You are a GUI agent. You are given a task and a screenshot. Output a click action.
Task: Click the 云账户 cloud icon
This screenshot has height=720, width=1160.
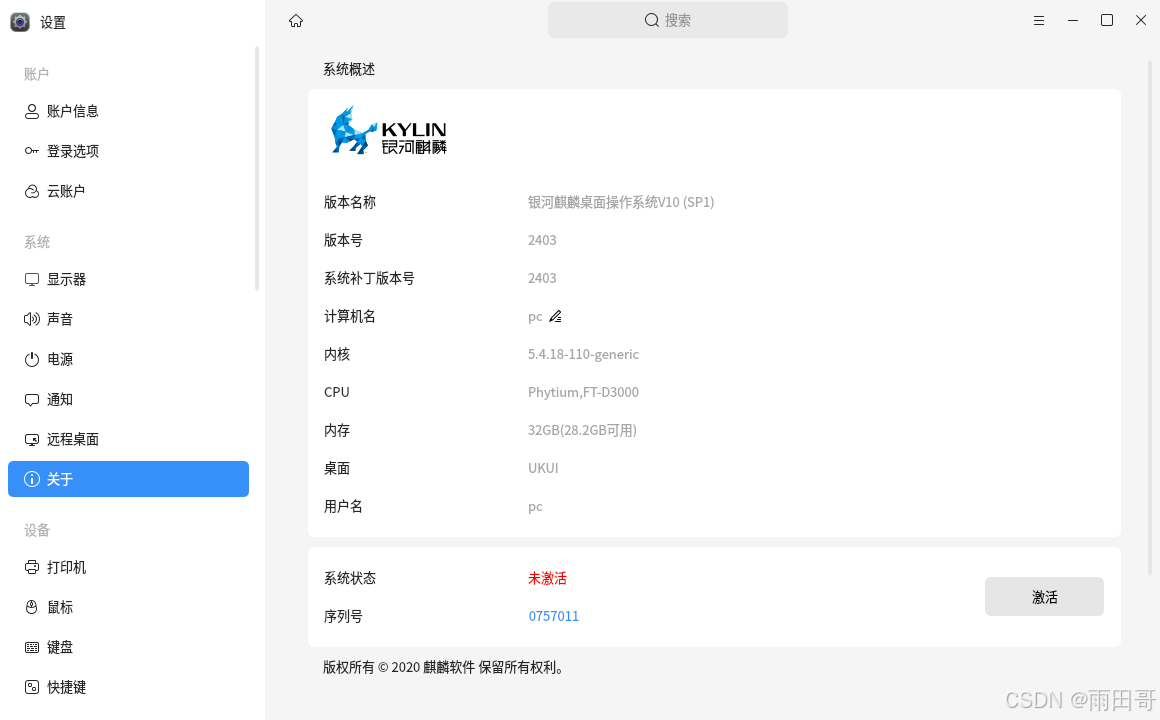pos(32,191)
